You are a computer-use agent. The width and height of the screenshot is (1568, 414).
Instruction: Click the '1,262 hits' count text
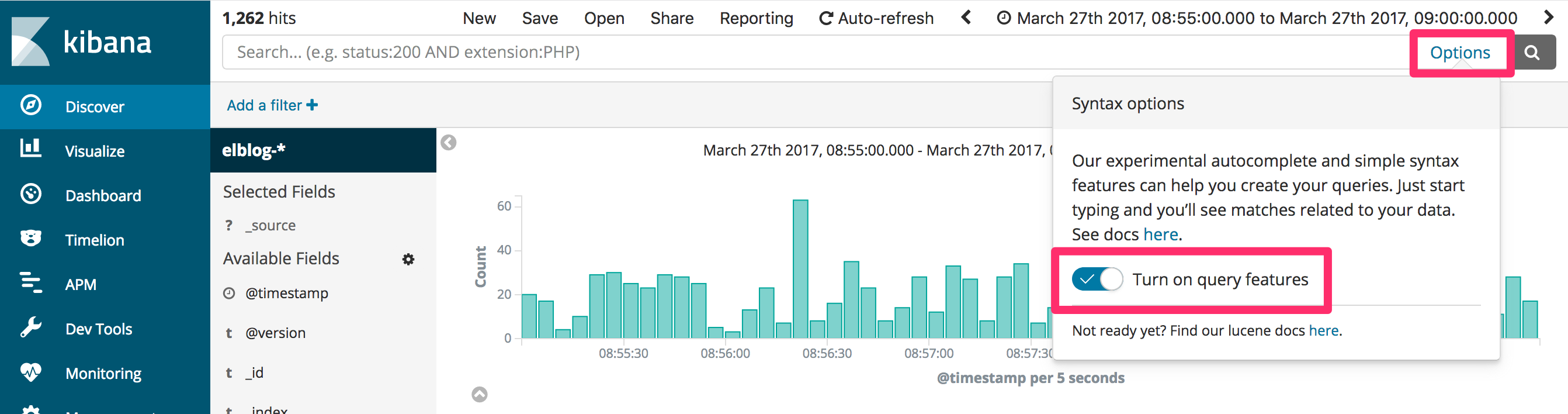click(x=259, y=18)
